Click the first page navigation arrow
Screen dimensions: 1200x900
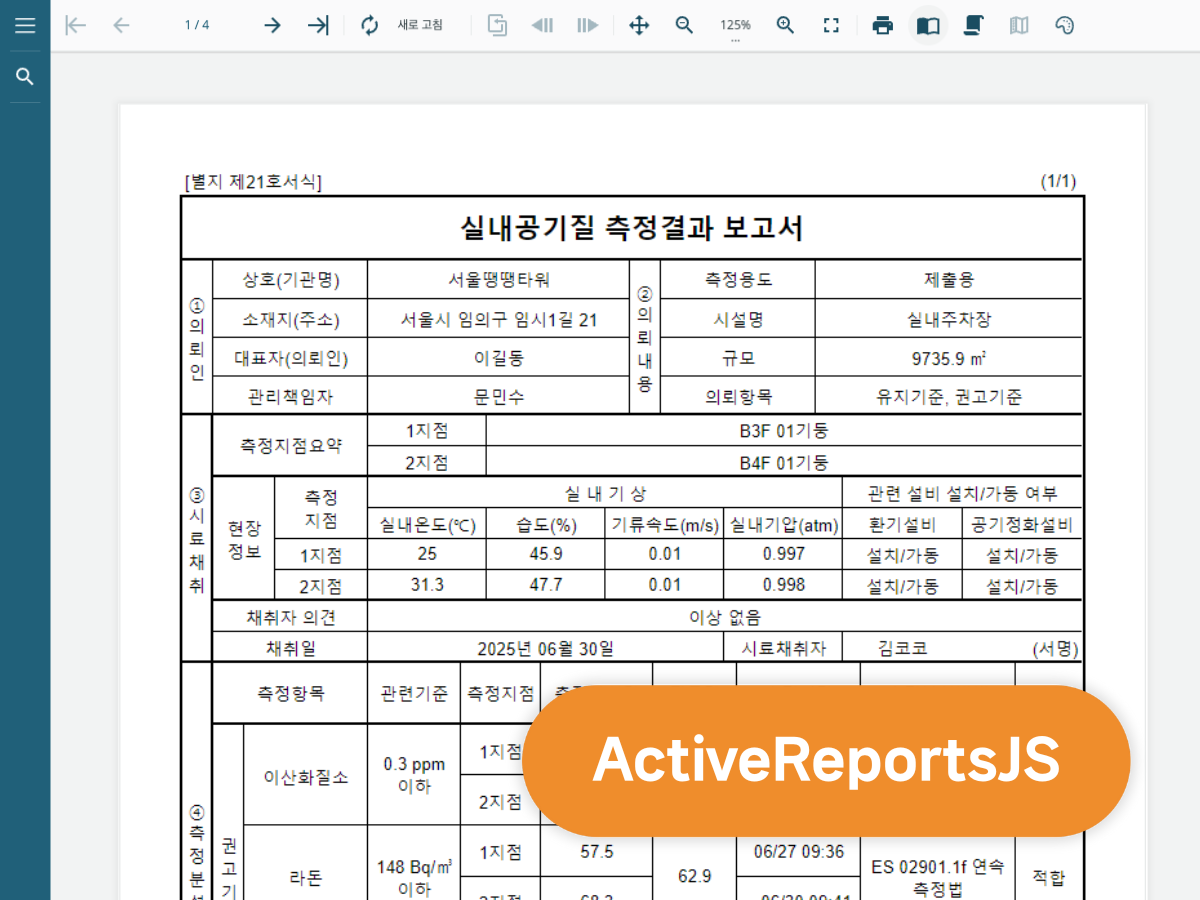point(75,25)
